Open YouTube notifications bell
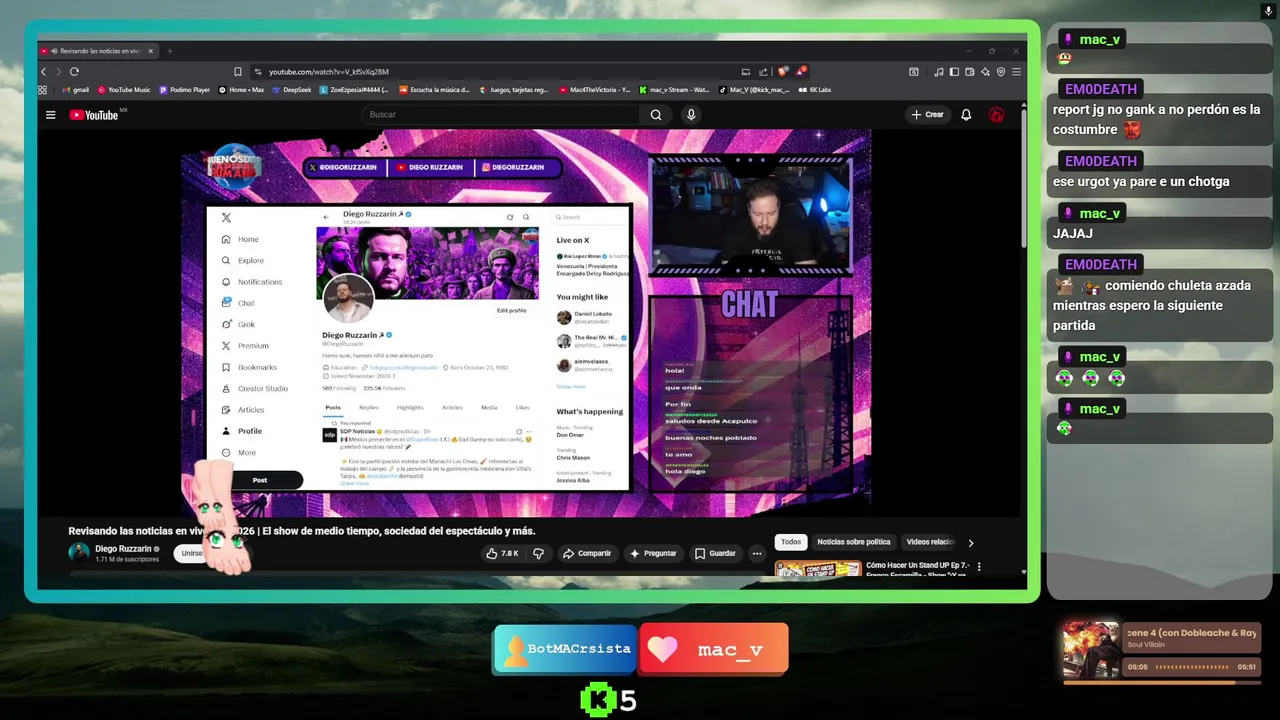This screenshot has height=720, width=1280. 966,115
